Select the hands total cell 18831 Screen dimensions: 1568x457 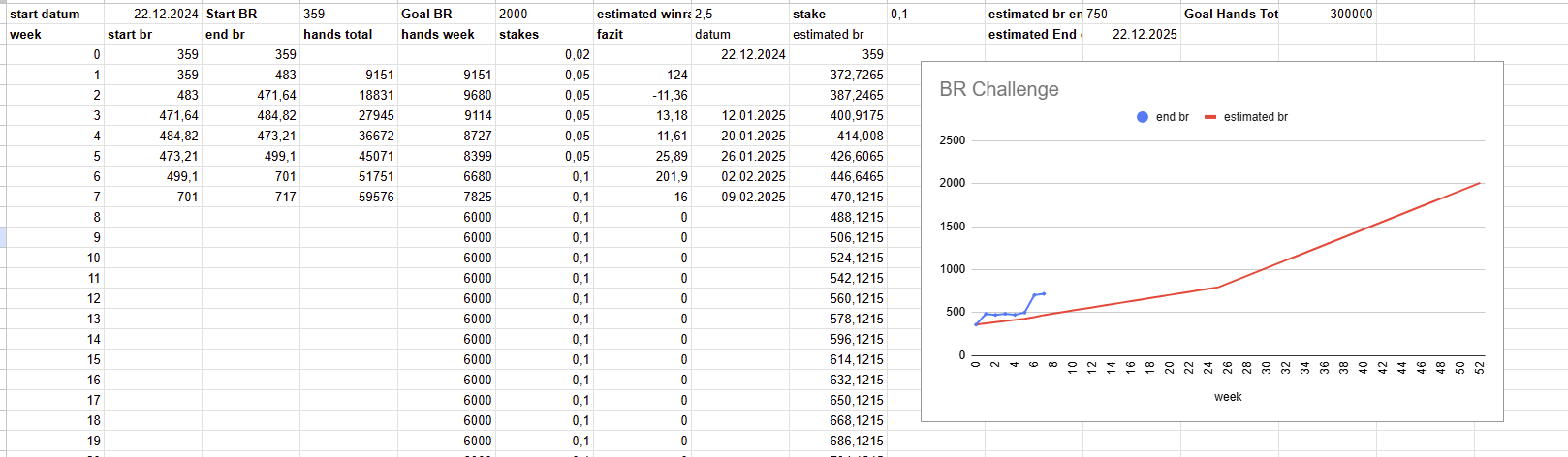349,95
